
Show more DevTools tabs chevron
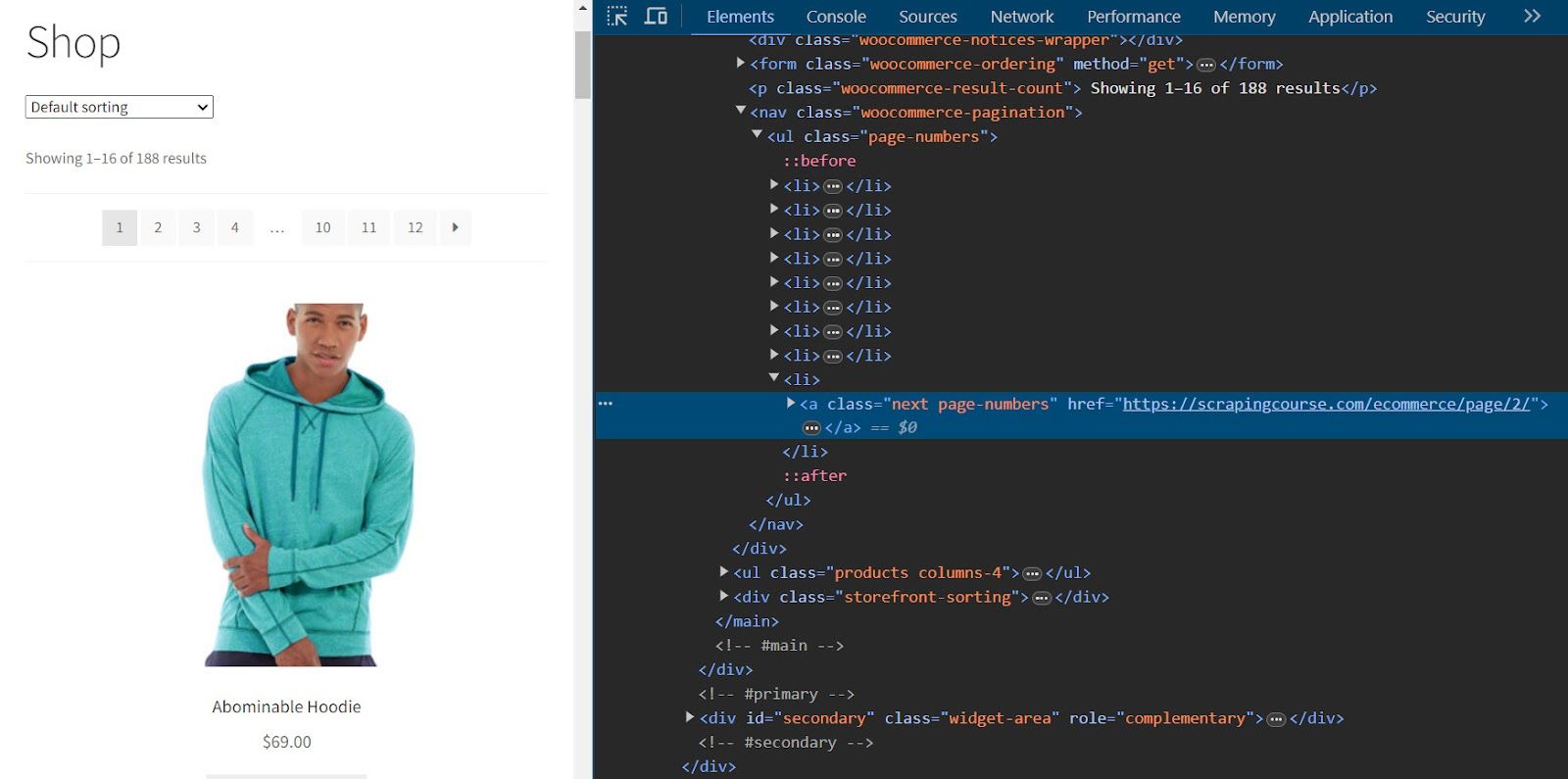point(1532,16)
